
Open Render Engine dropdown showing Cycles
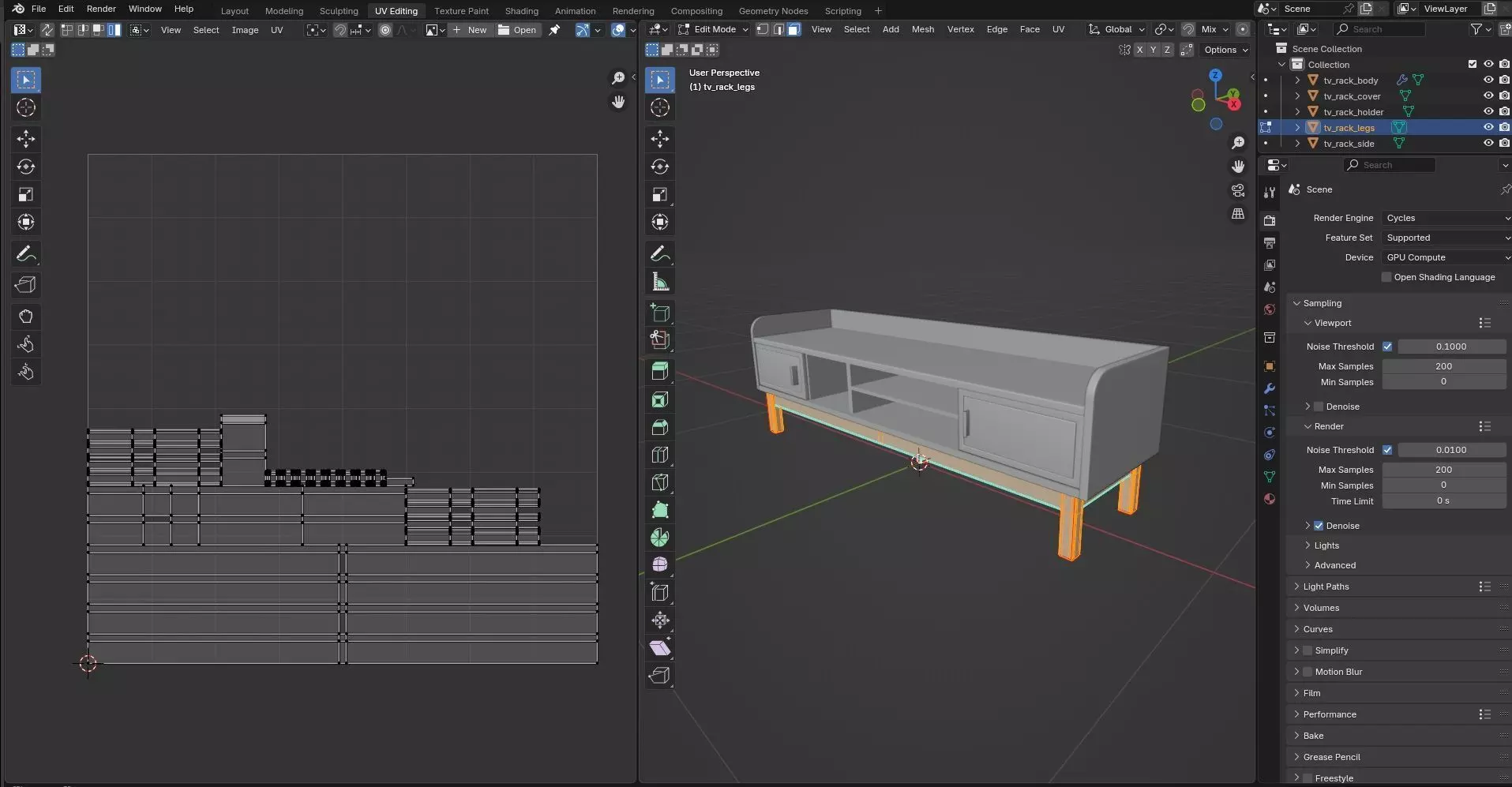[x=1446, y=218]
